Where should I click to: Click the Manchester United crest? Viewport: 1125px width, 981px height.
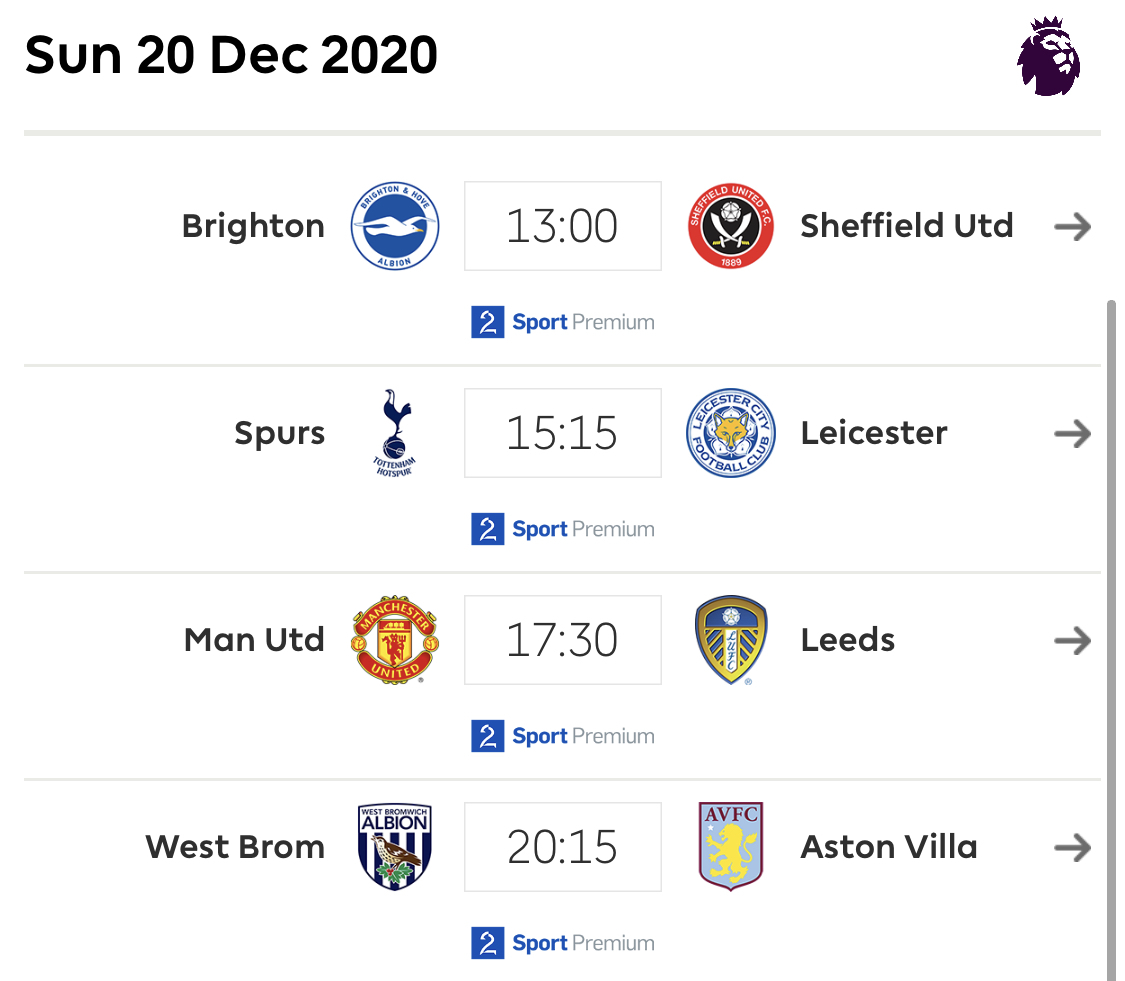[x=395, y=639]
